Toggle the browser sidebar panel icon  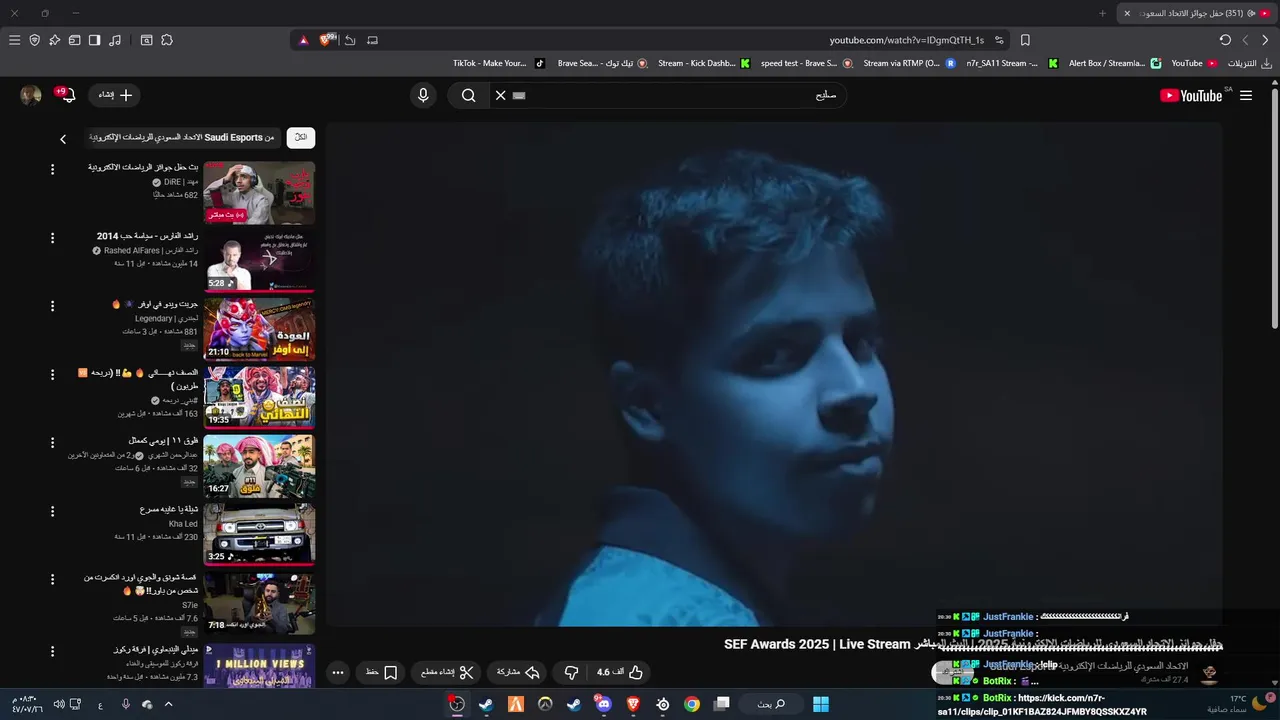94,40
